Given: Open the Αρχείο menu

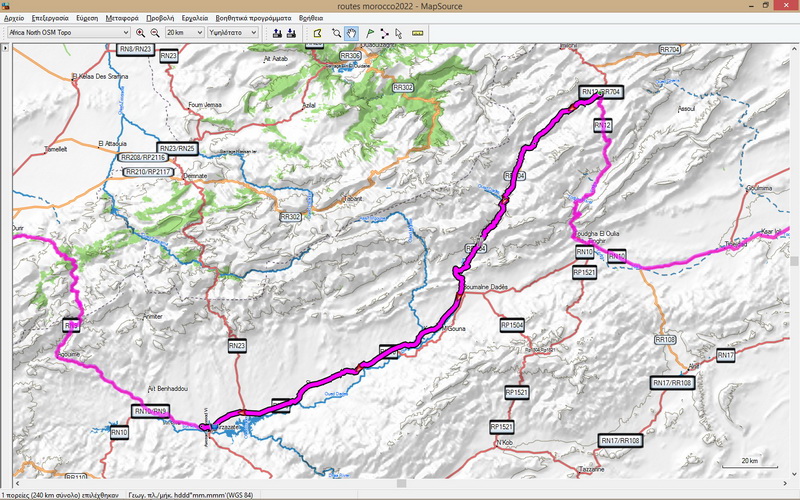Looking at the screenshot, I should 14,18.
